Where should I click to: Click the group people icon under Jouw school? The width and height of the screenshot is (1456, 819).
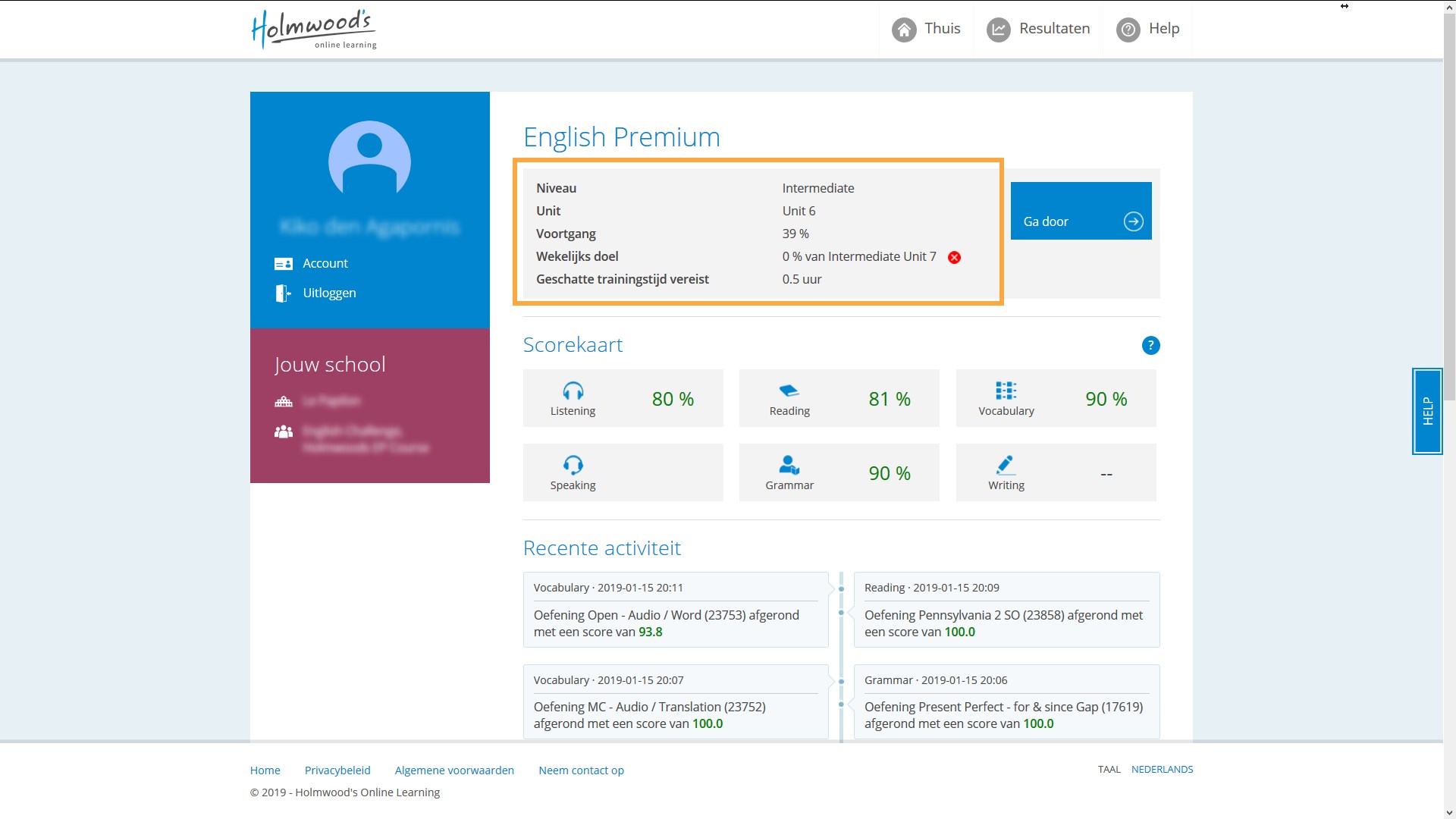284,431
